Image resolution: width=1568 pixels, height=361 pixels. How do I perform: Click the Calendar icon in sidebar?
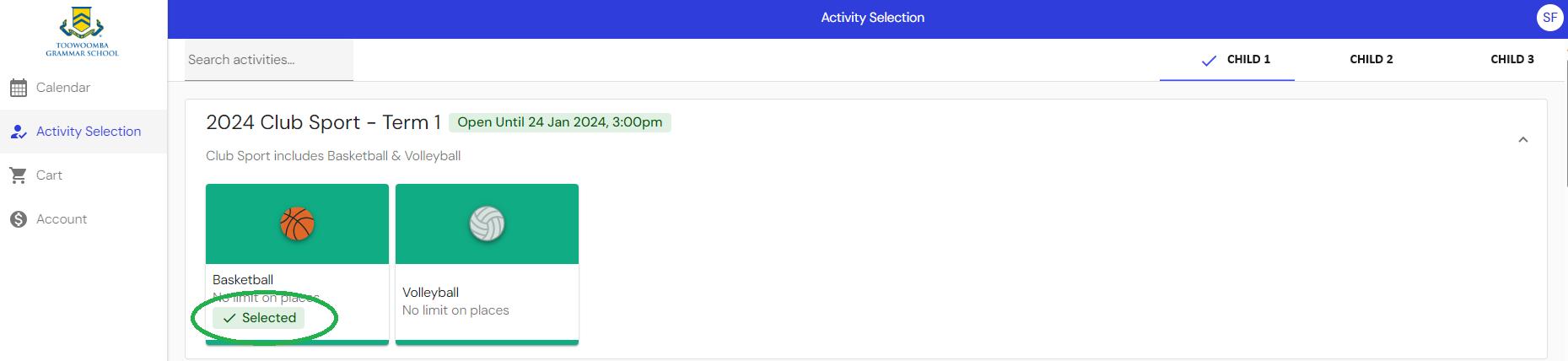click(18, 88)
